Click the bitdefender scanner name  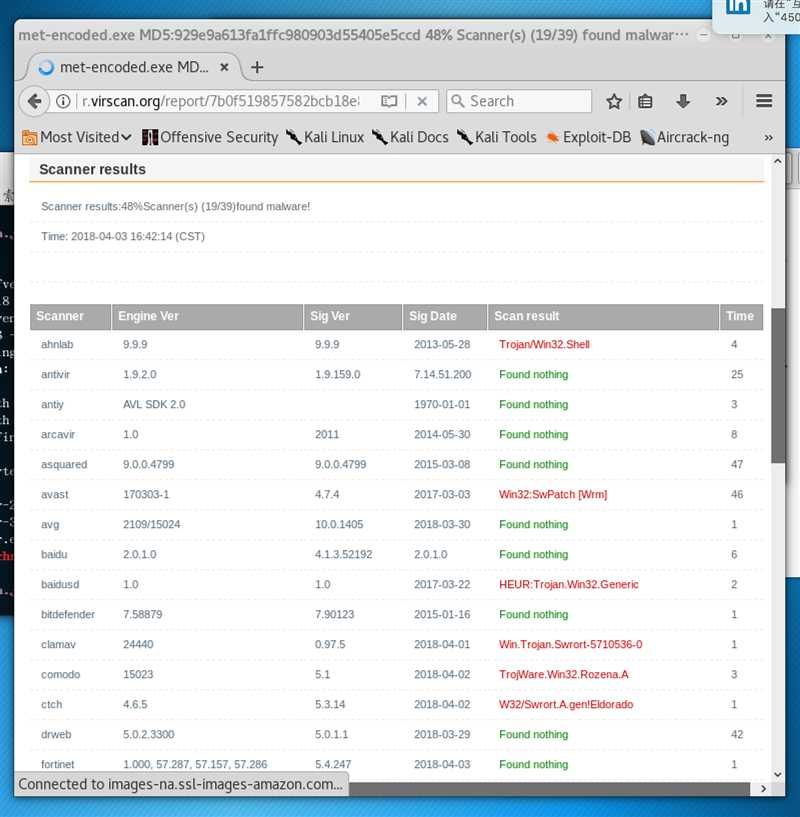[68, 615]
